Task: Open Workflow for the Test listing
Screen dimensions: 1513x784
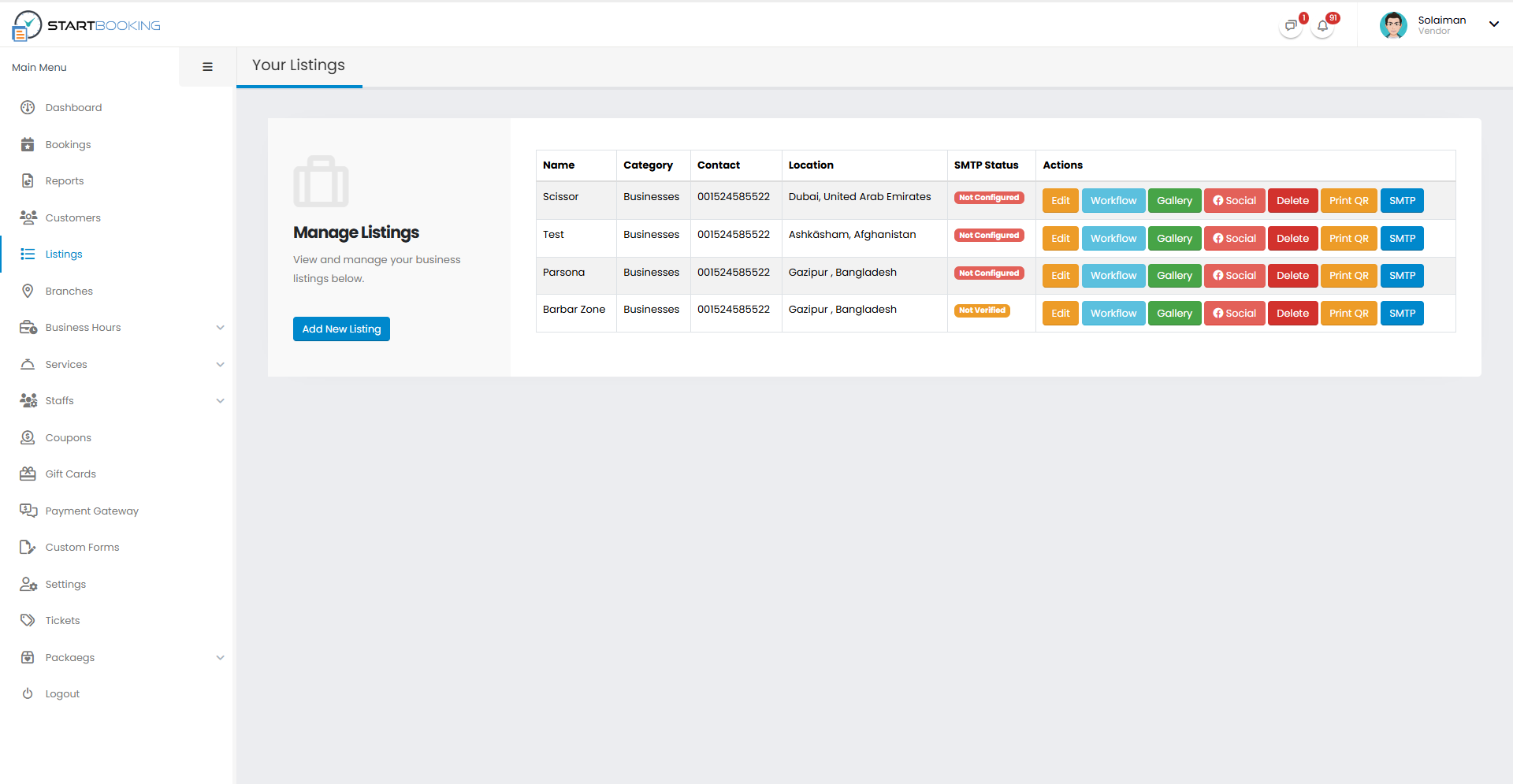Action: (1113, 239)
